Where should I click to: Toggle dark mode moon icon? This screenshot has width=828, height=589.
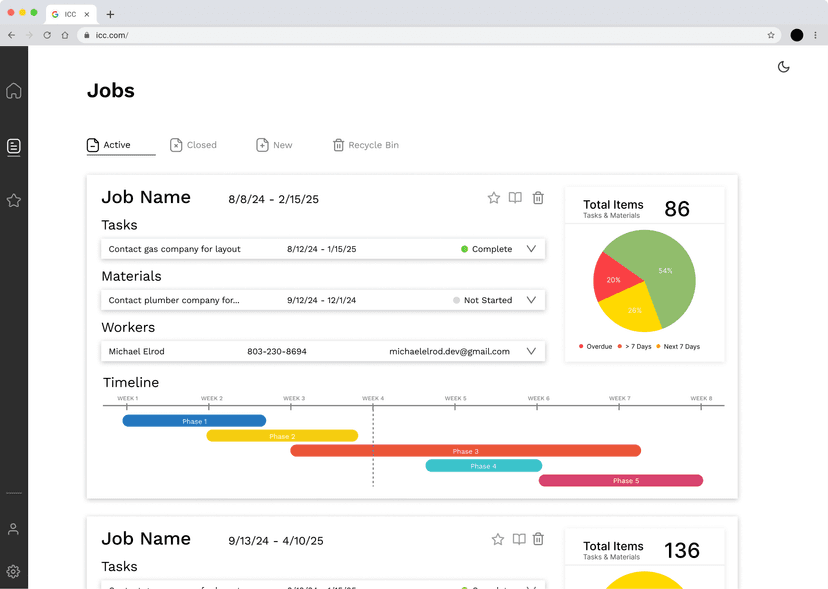click(x=783, y=67)
